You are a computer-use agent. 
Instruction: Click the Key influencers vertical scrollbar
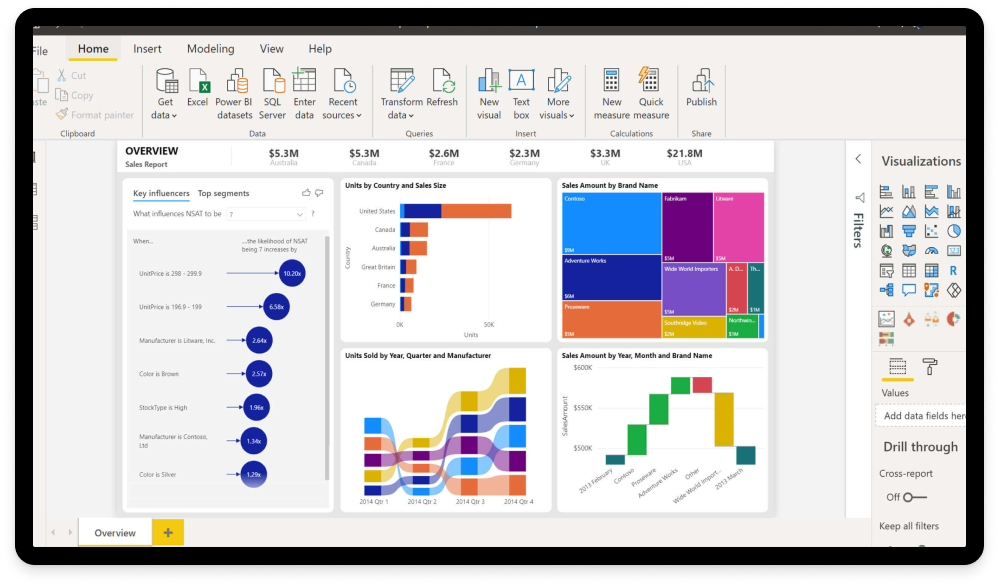327,358
